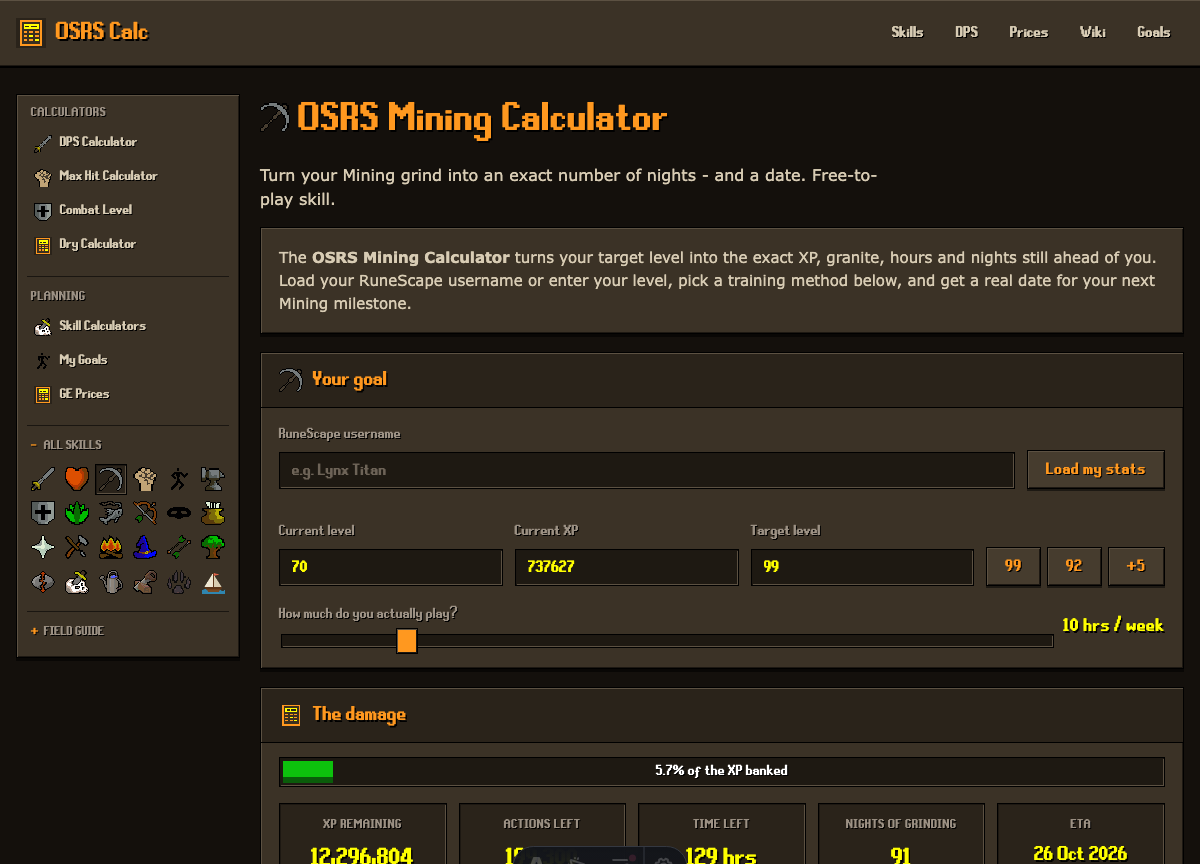1200x864 pixels.
Task: Click the 'Your goal' section heading
Action: coord(349,379)
